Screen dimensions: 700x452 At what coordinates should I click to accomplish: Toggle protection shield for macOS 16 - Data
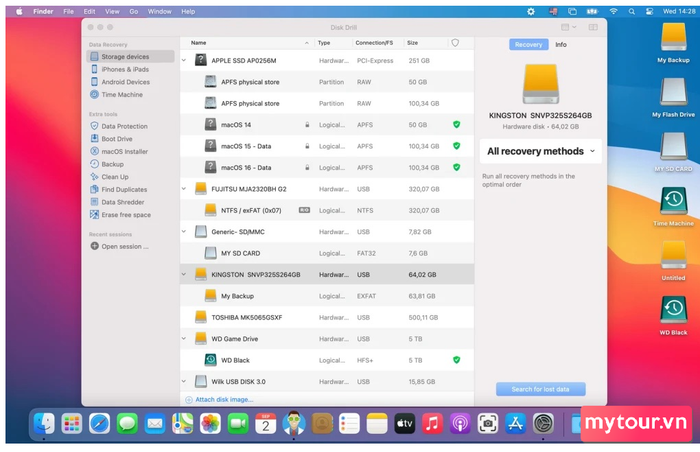456,167
